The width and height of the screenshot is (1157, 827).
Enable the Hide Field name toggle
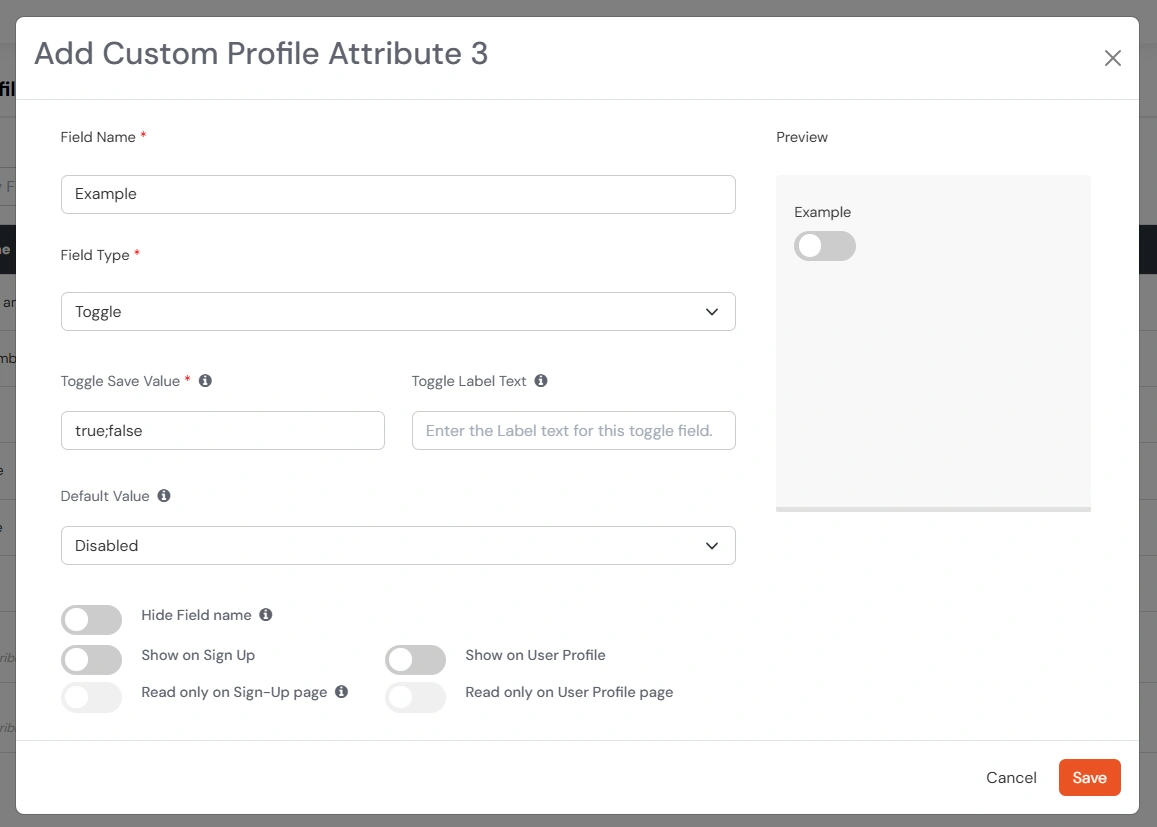[x=91, y=620]
